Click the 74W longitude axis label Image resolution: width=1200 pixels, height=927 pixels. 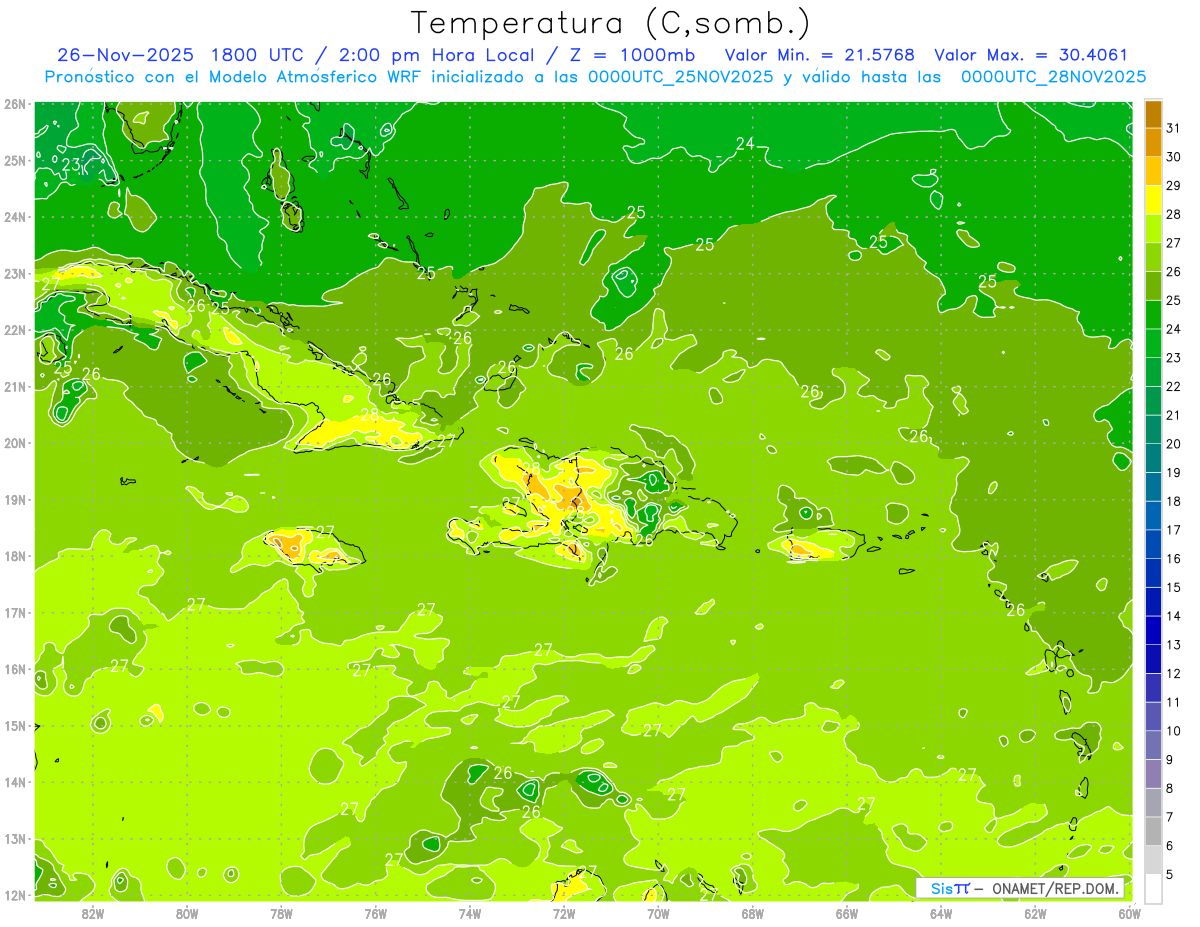click(470, 912)
